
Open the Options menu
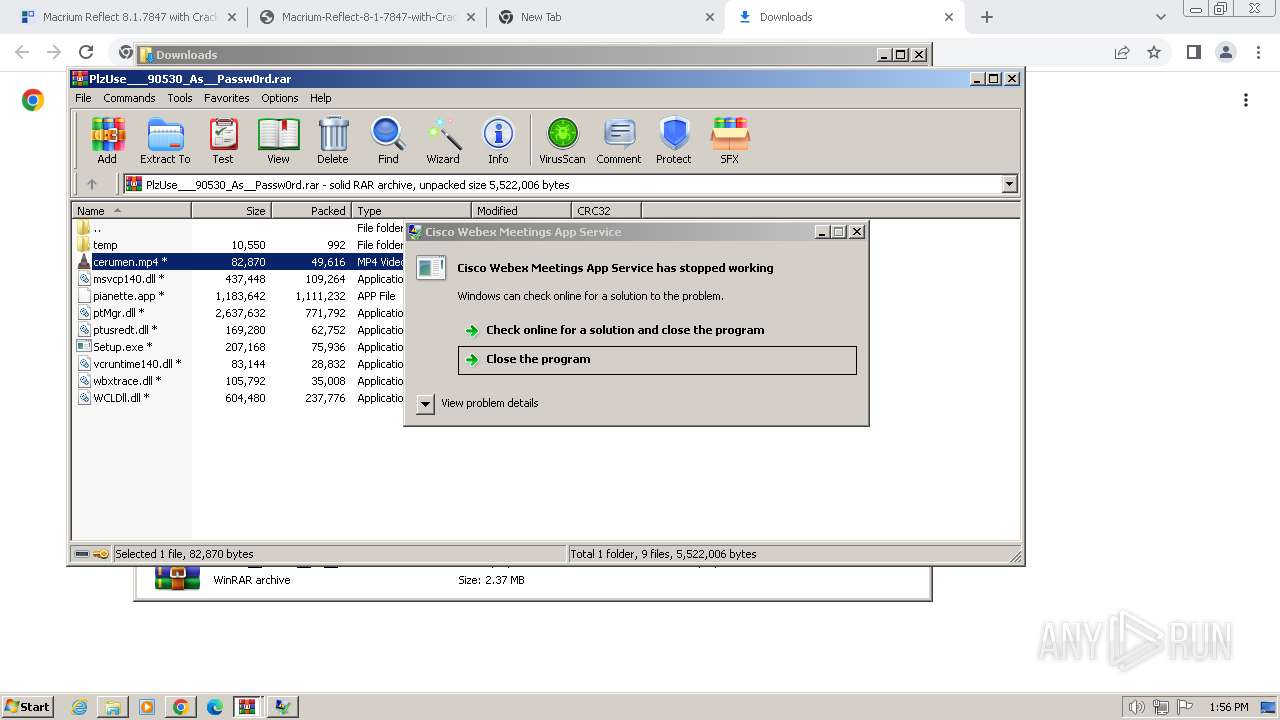point(280,98)
